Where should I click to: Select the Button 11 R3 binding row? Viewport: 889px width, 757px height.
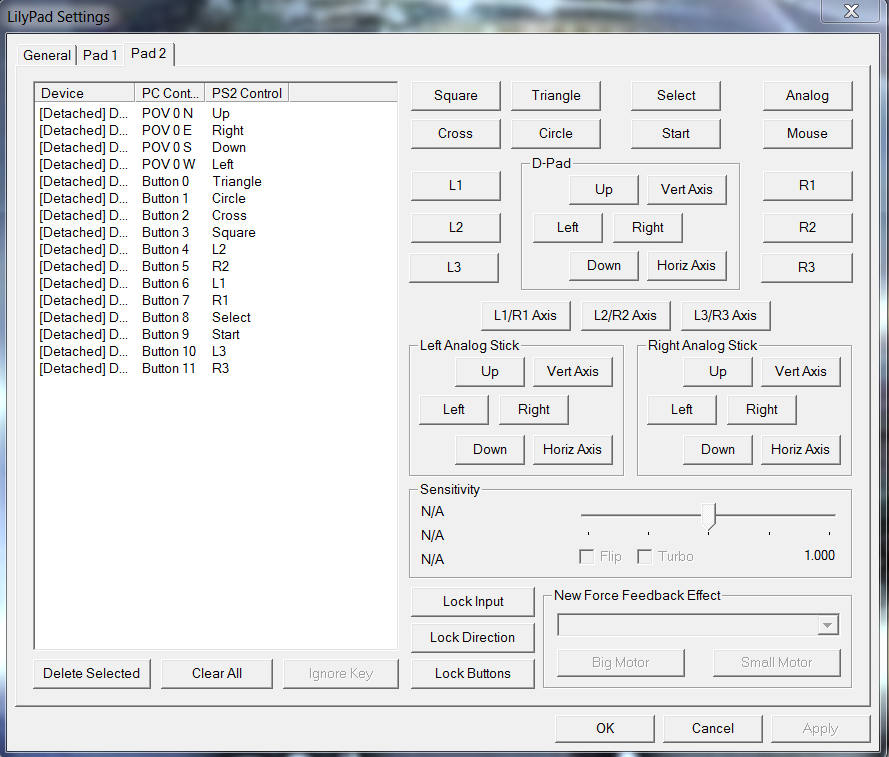[215, 369]
